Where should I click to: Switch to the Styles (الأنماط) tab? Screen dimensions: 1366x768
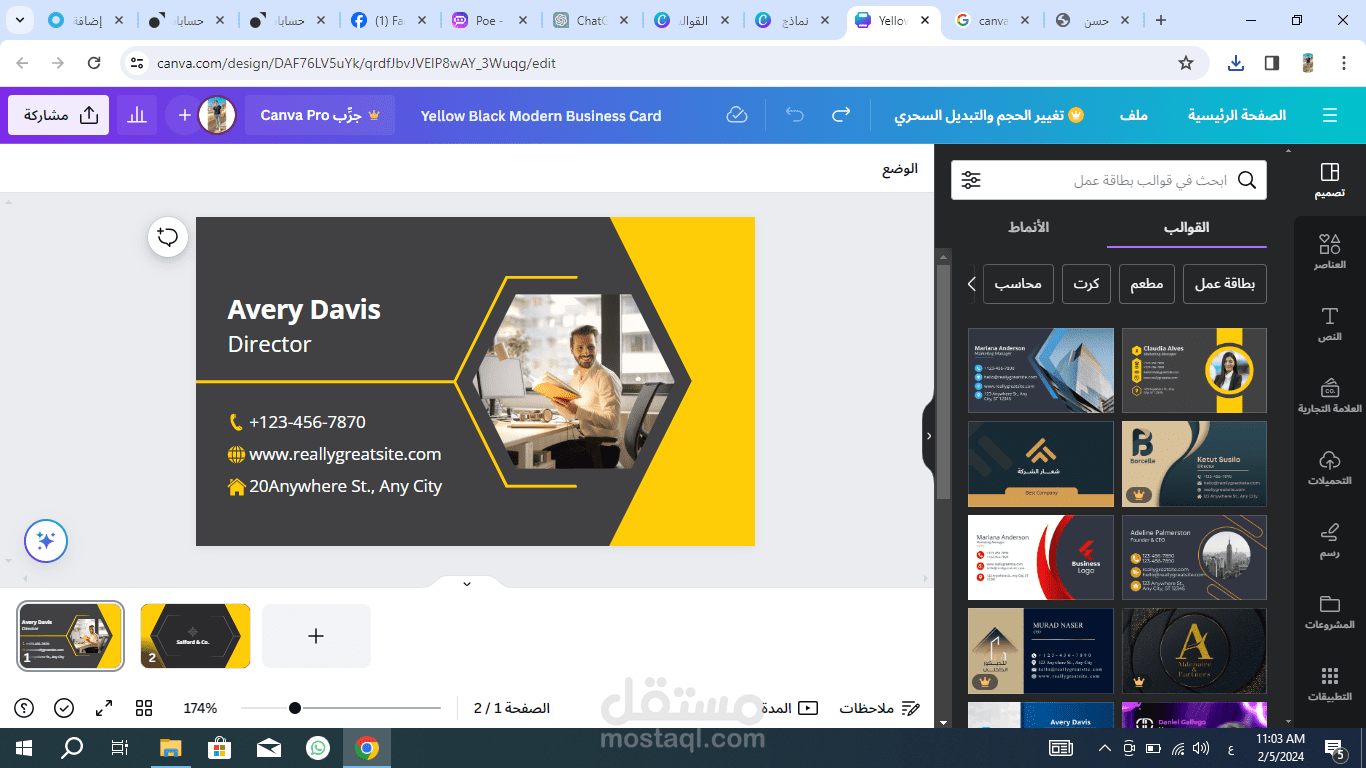(x=1029, y=227)
